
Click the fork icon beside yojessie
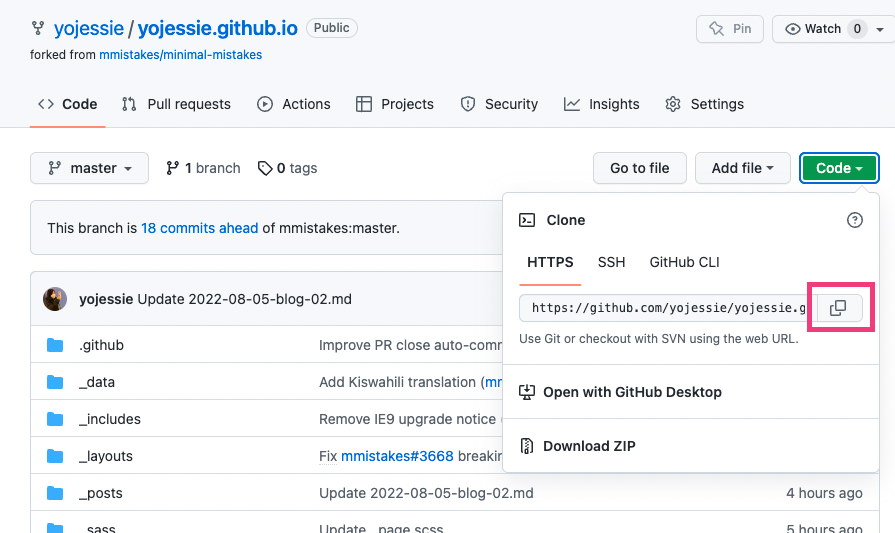pos(38,28)
